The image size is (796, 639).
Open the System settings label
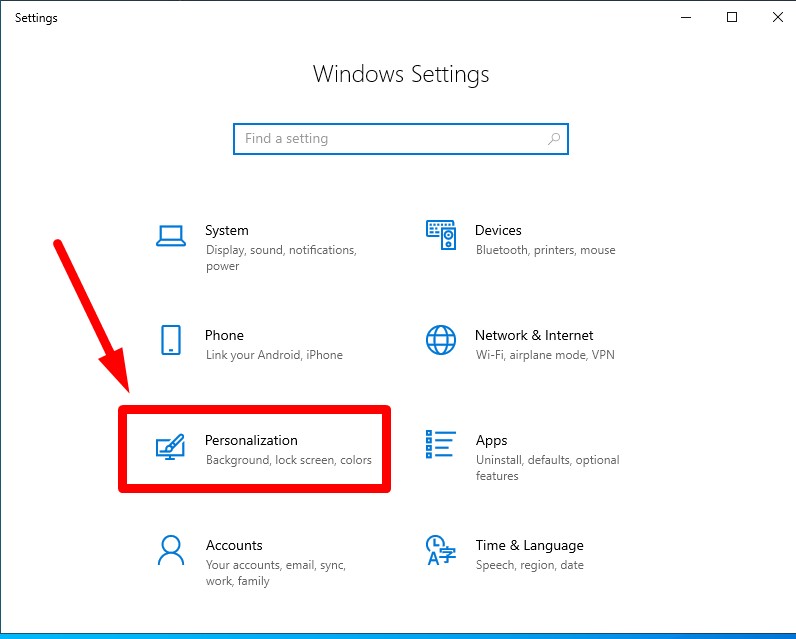(x=227, y=230)
